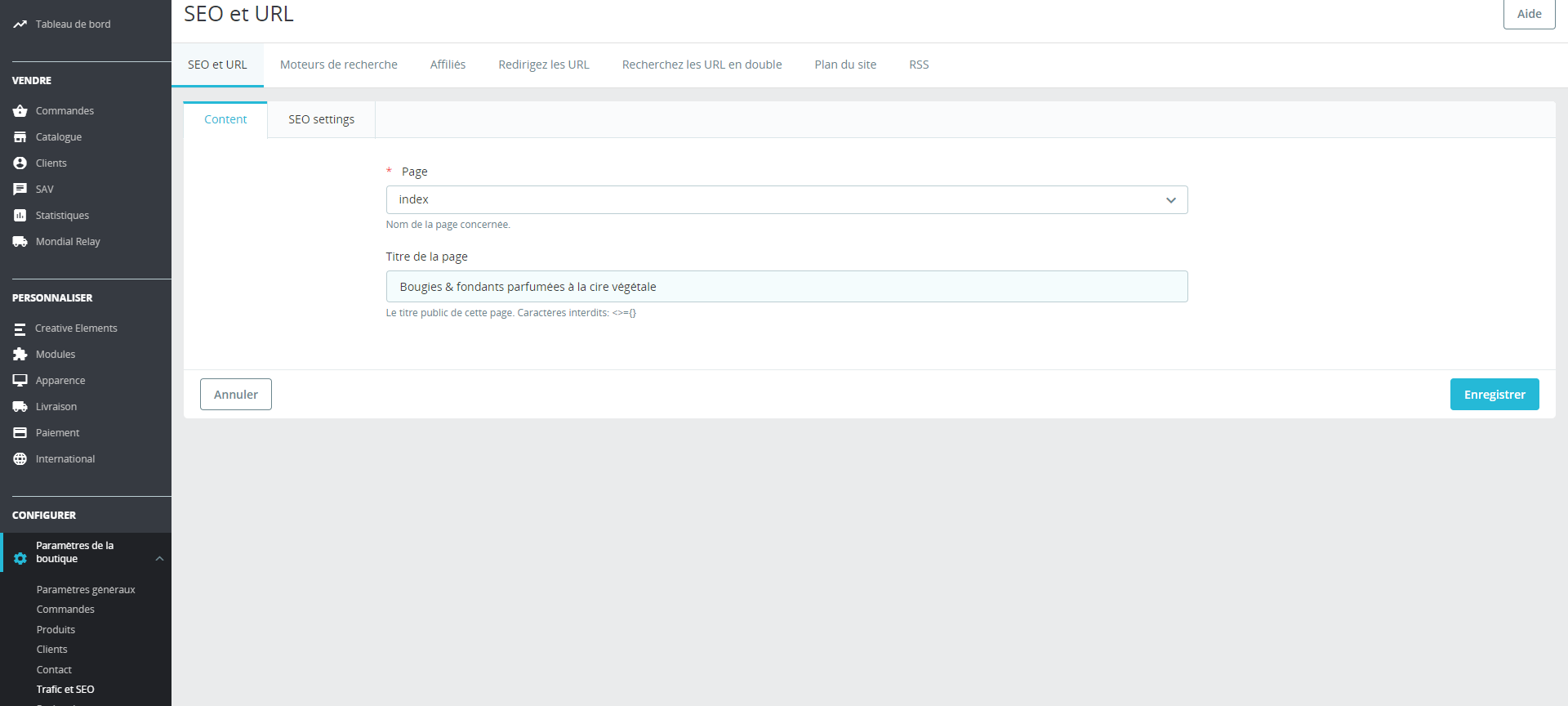Switch to the SEO settings tab
Image resolution: width=1568 pixels, height=706 pixels.
coord(321,119)
